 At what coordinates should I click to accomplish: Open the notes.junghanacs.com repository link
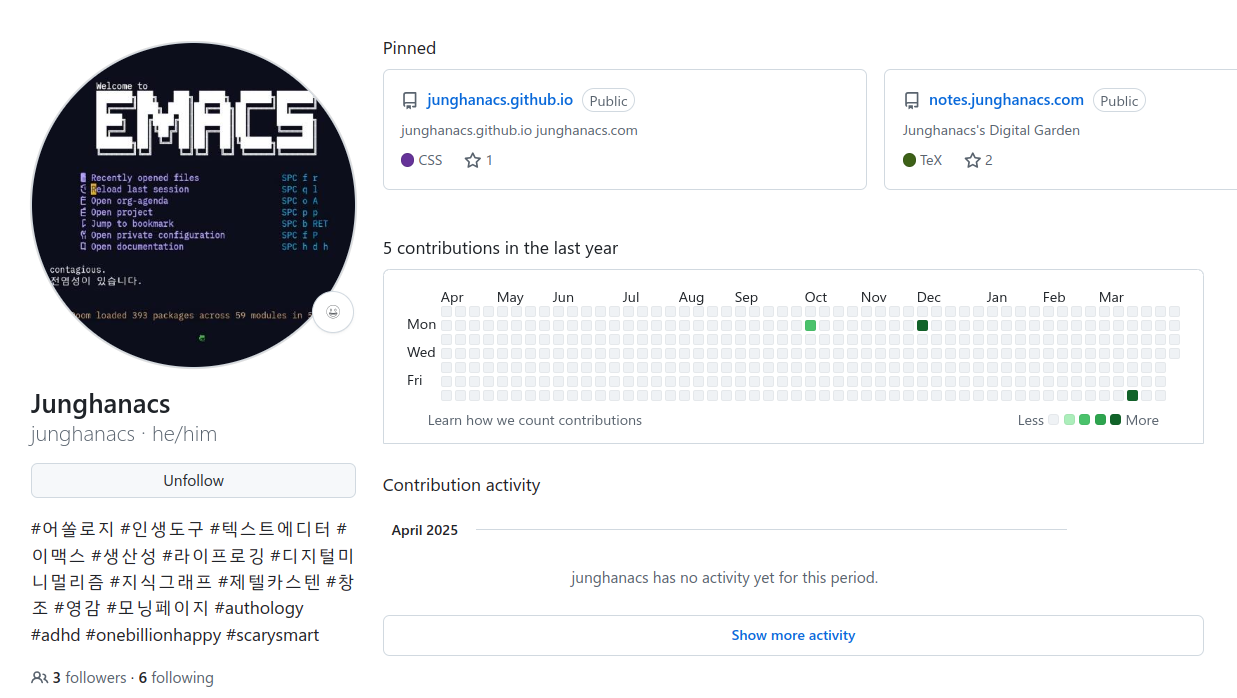tap(1006, 100)
